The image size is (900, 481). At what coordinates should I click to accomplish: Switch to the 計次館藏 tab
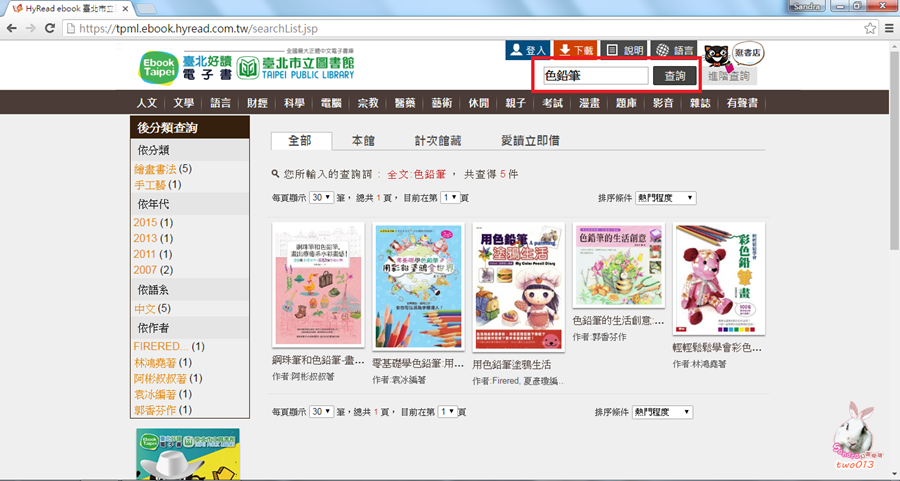pos(439,141)
